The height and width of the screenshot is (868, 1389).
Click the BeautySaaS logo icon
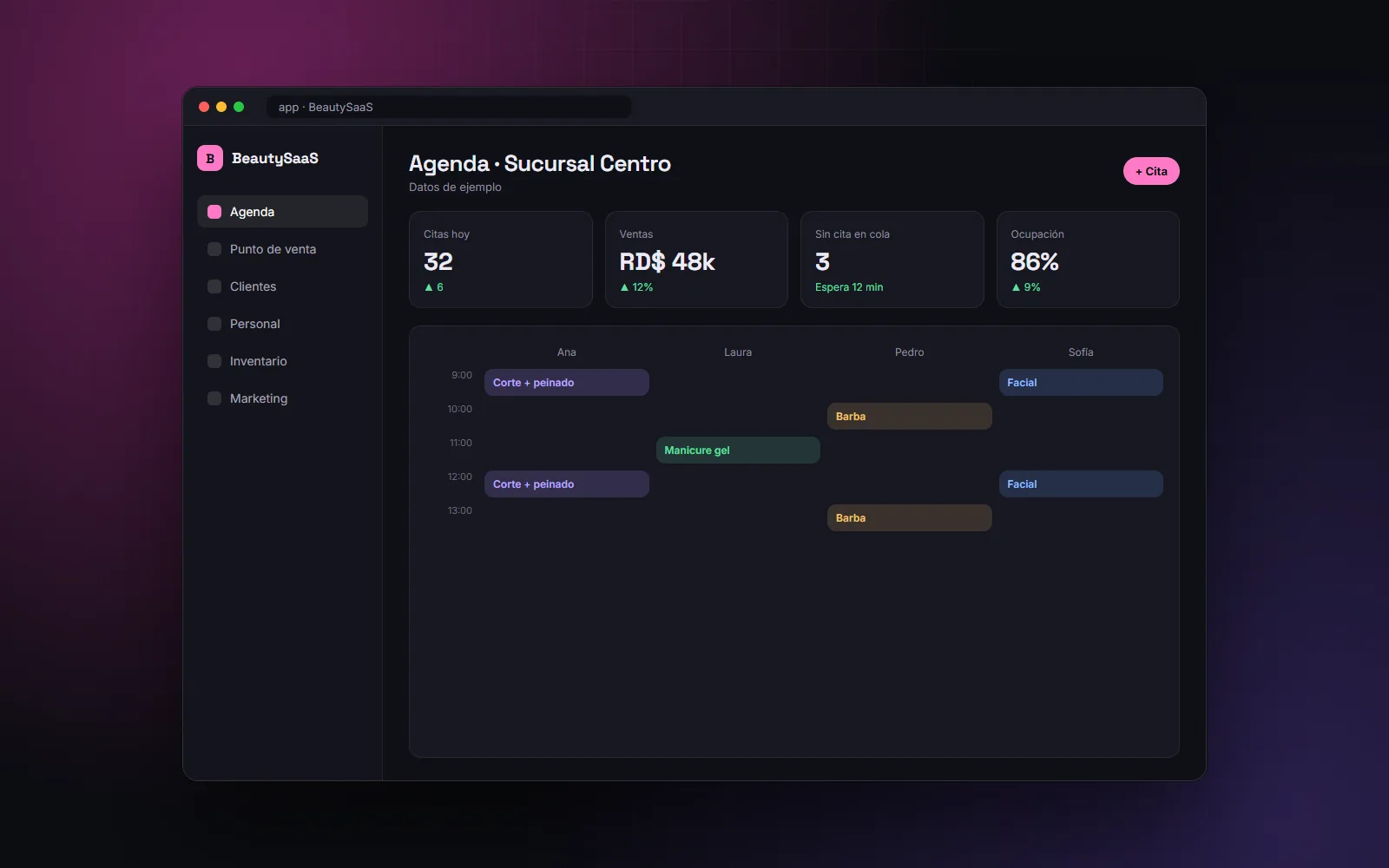pyautogui.click(x=210, y=158)
